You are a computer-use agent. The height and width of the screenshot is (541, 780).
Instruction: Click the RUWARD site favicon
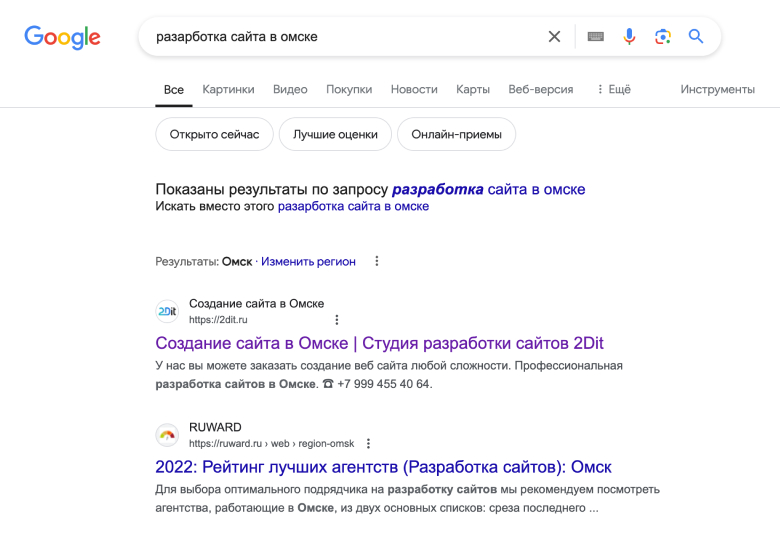pyautogui.click(x=167, y=435)
